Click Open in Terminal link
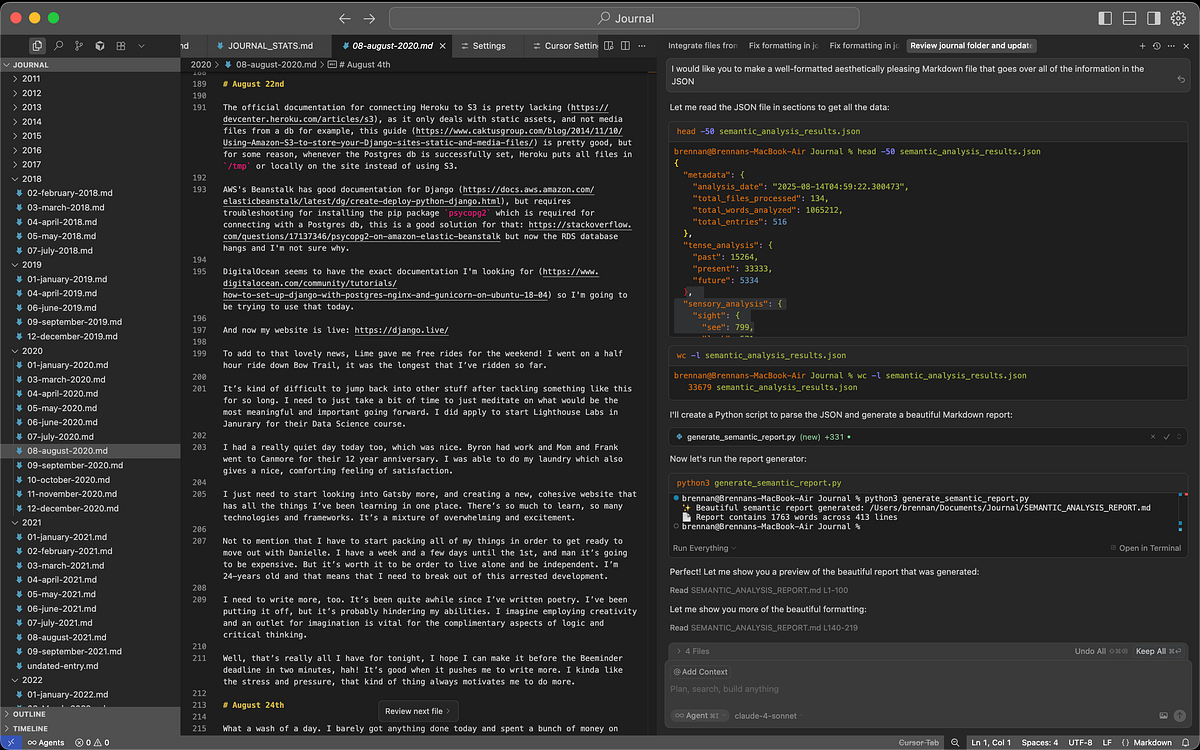1200x750 pixels. [x=1146, y=548]
